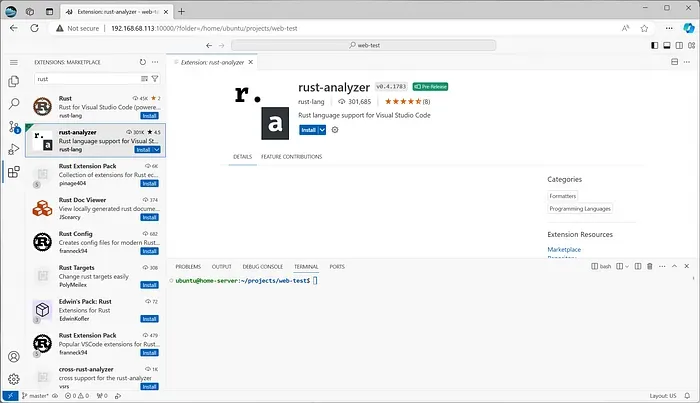Open the Layout: US status item
This screenshot has height=403, width=700.
pyautogui.click(x=663, y=396)
